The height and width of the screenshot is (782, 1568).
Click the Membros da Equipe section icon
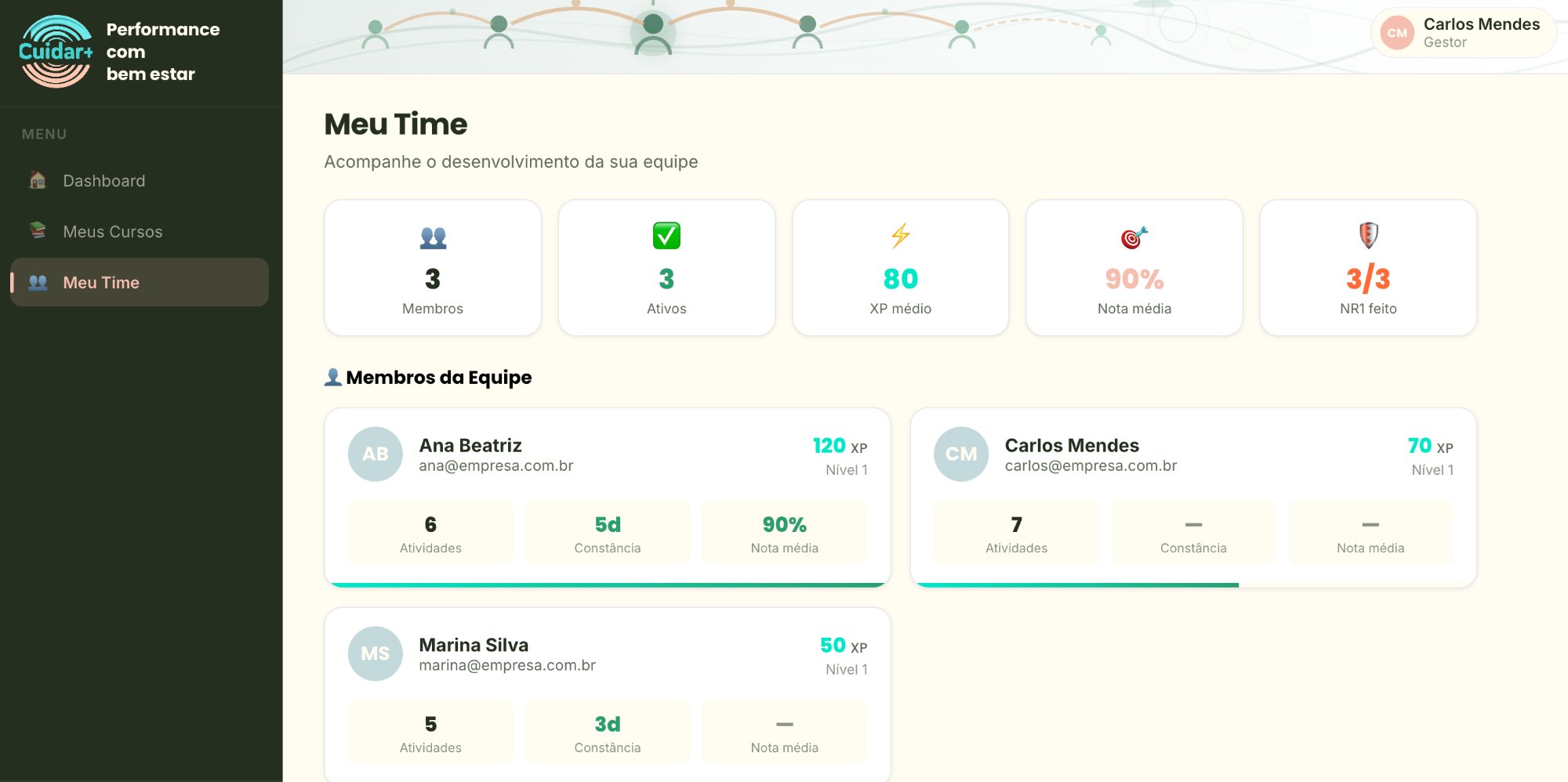tap(332, 377)
